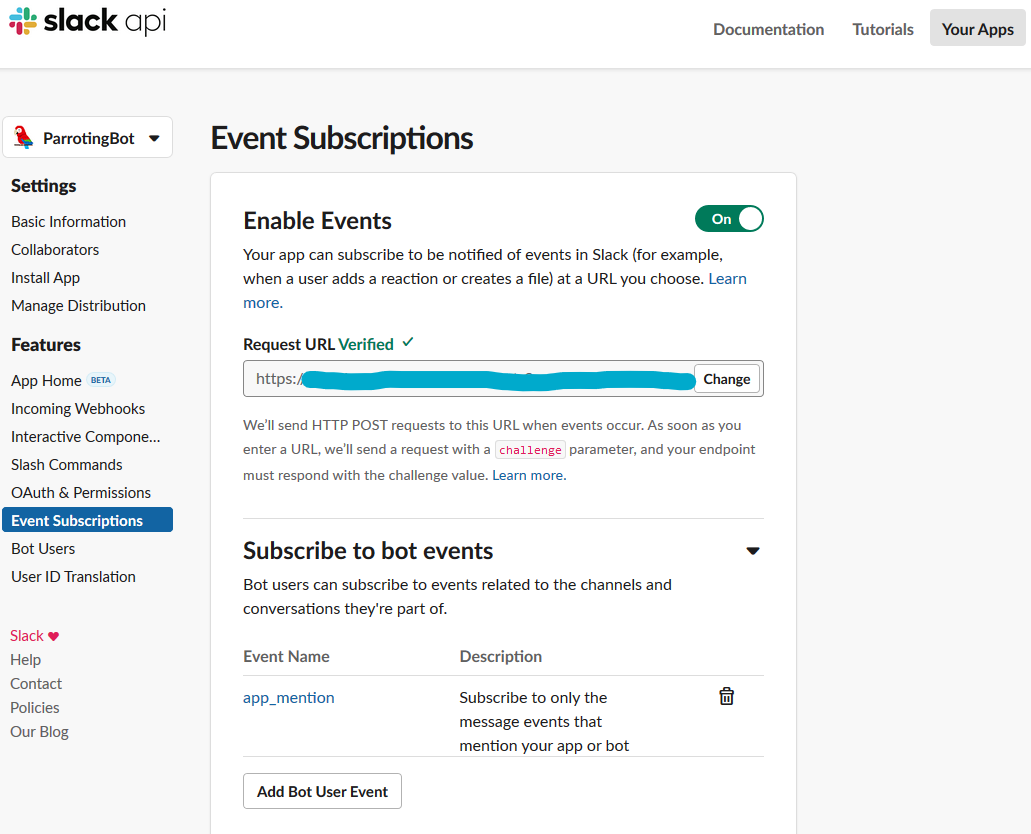
Task: Click the red heart icon beside Slack
Action: (54, 636)
